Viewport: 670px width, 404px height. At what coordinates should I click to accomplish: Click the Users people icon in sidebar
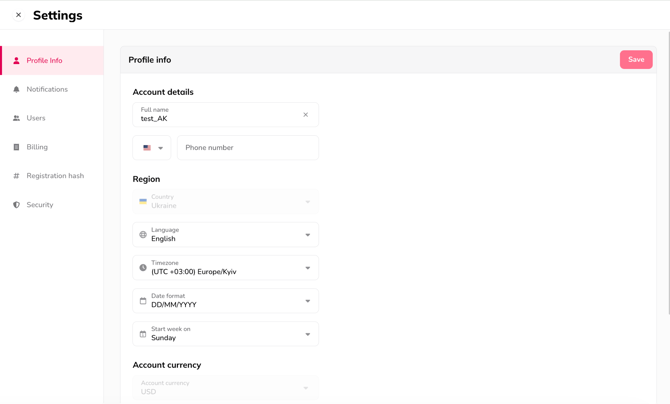(x=16, y=118)
